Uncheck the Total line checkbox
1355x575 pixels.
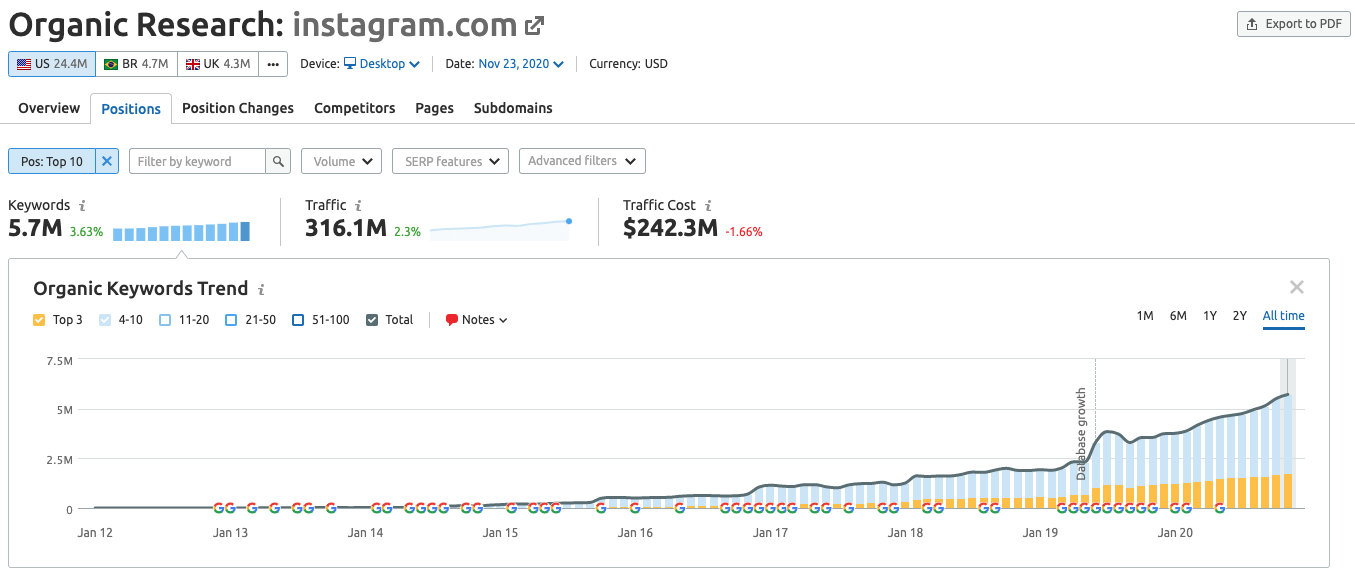pyautogui.click(x=372, y=320)
